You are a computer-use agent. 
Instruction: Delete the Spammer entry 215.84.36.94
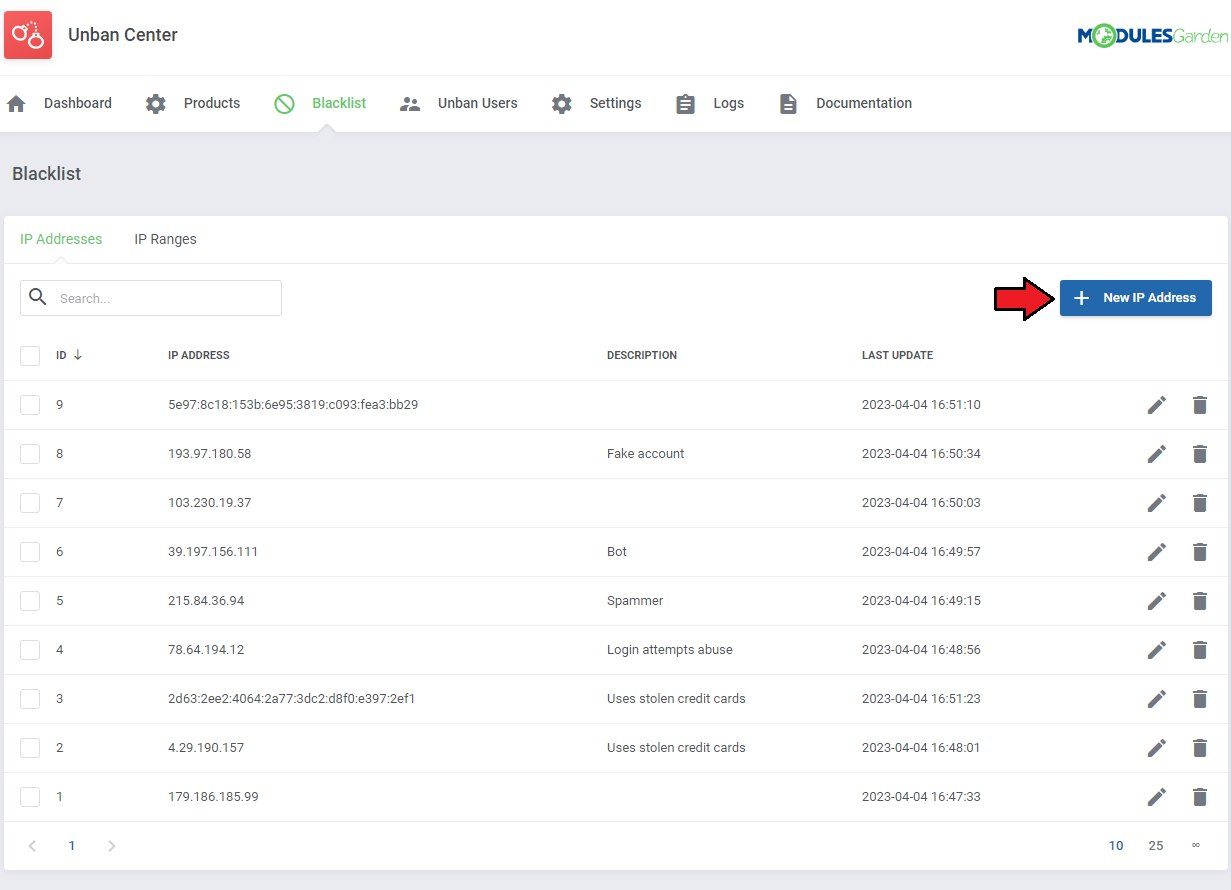click(1200, 601)
